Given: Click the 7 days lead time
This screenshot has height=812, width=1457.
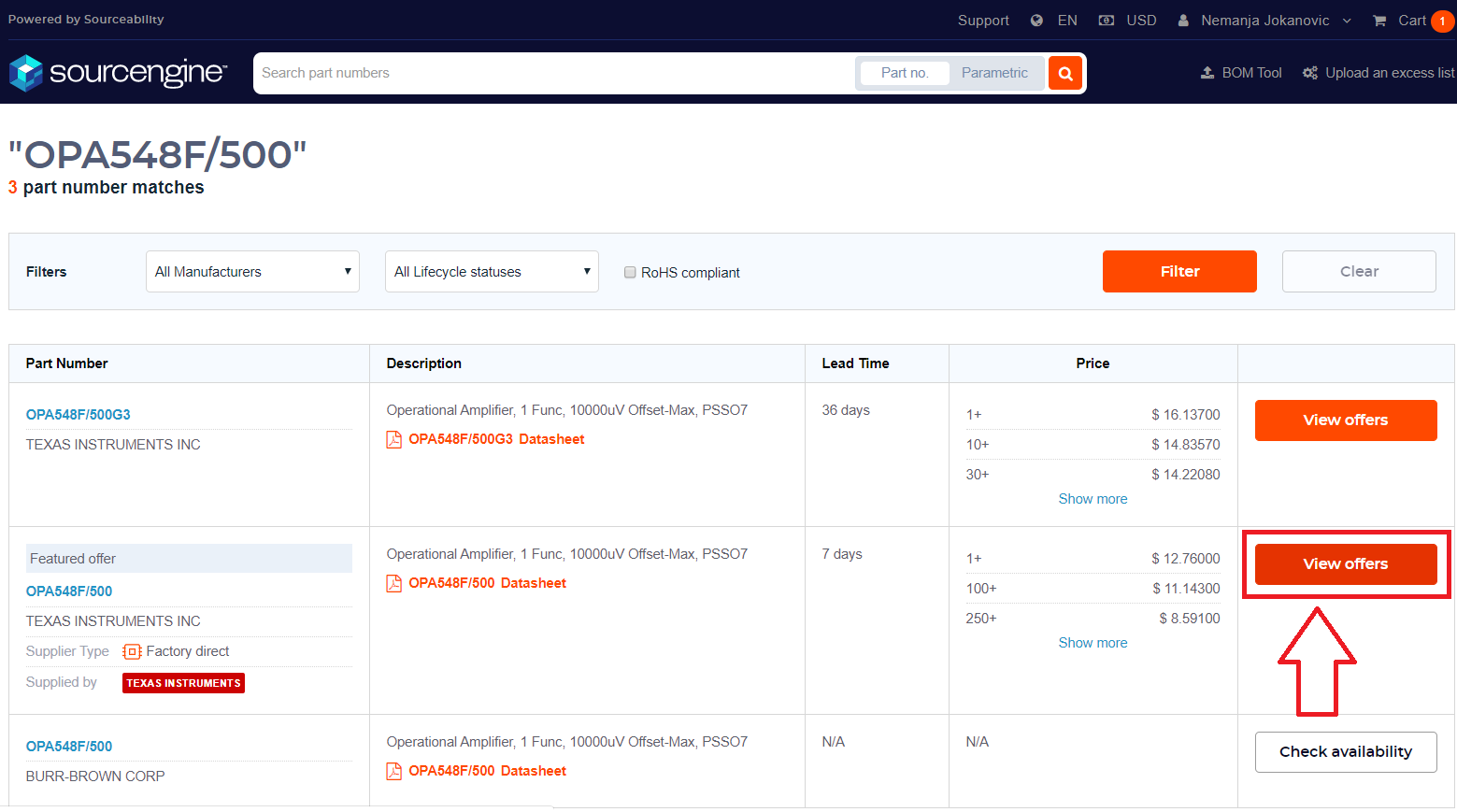Looking at the screenshot, I should click(x=842, y=554).
